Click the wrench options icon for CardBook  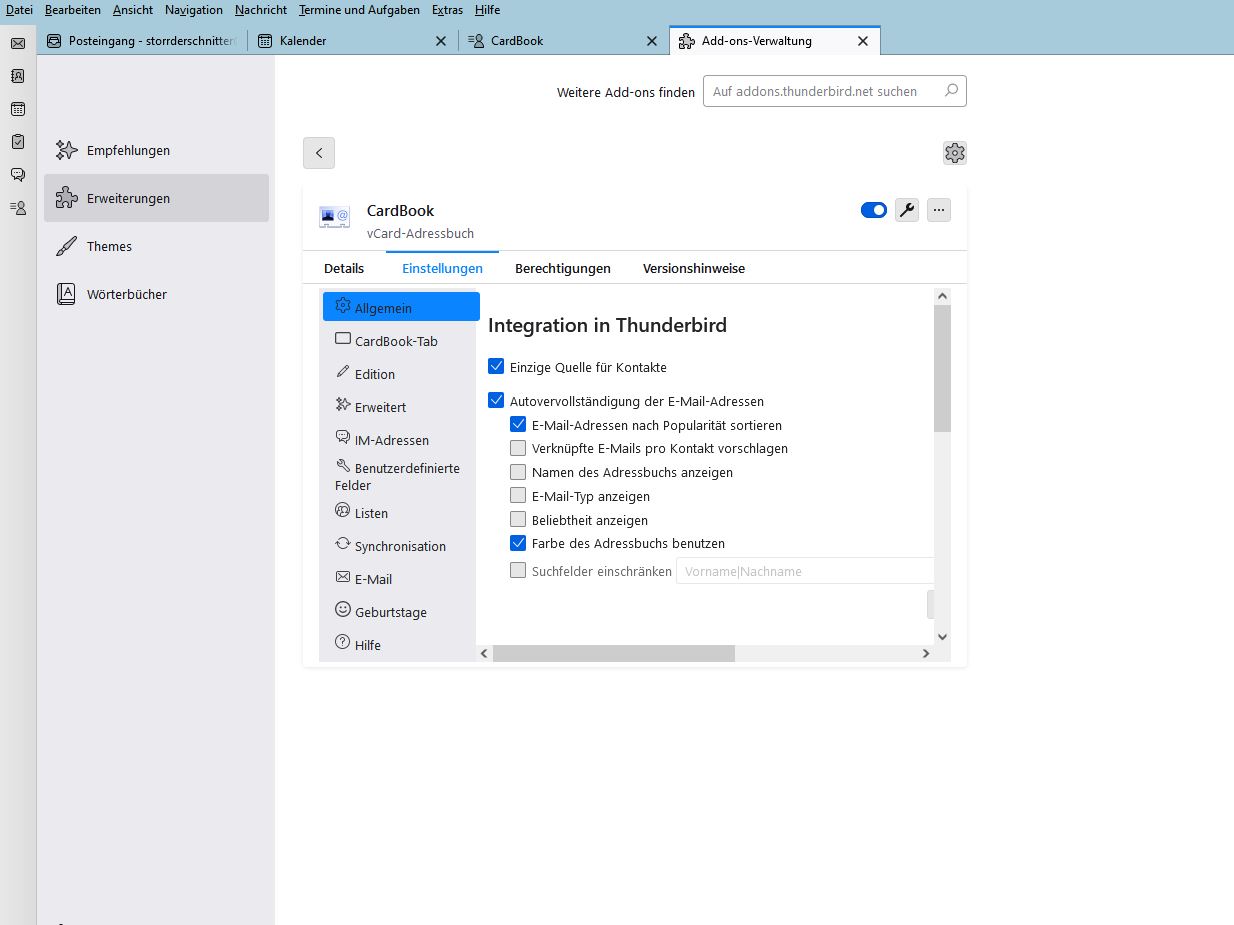pos(907,210)
